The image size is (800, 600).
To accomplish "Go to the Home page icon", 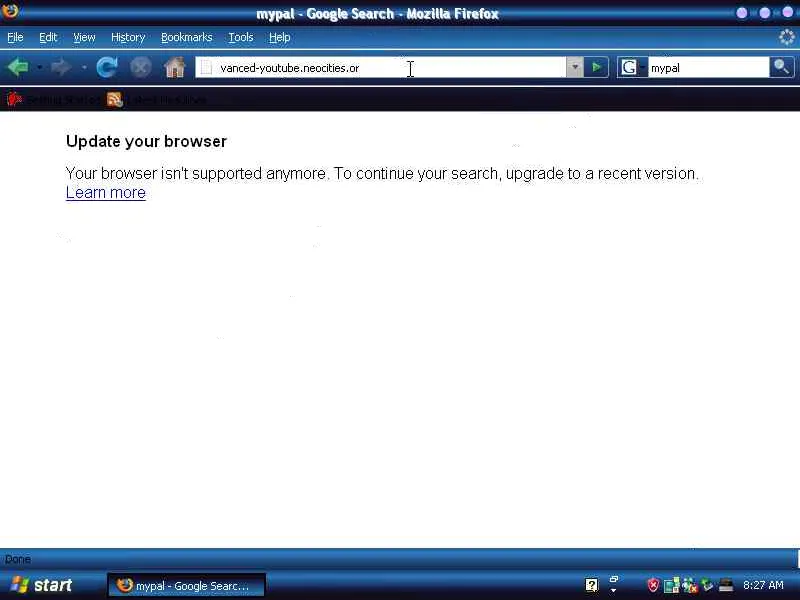I will point(174,67).
